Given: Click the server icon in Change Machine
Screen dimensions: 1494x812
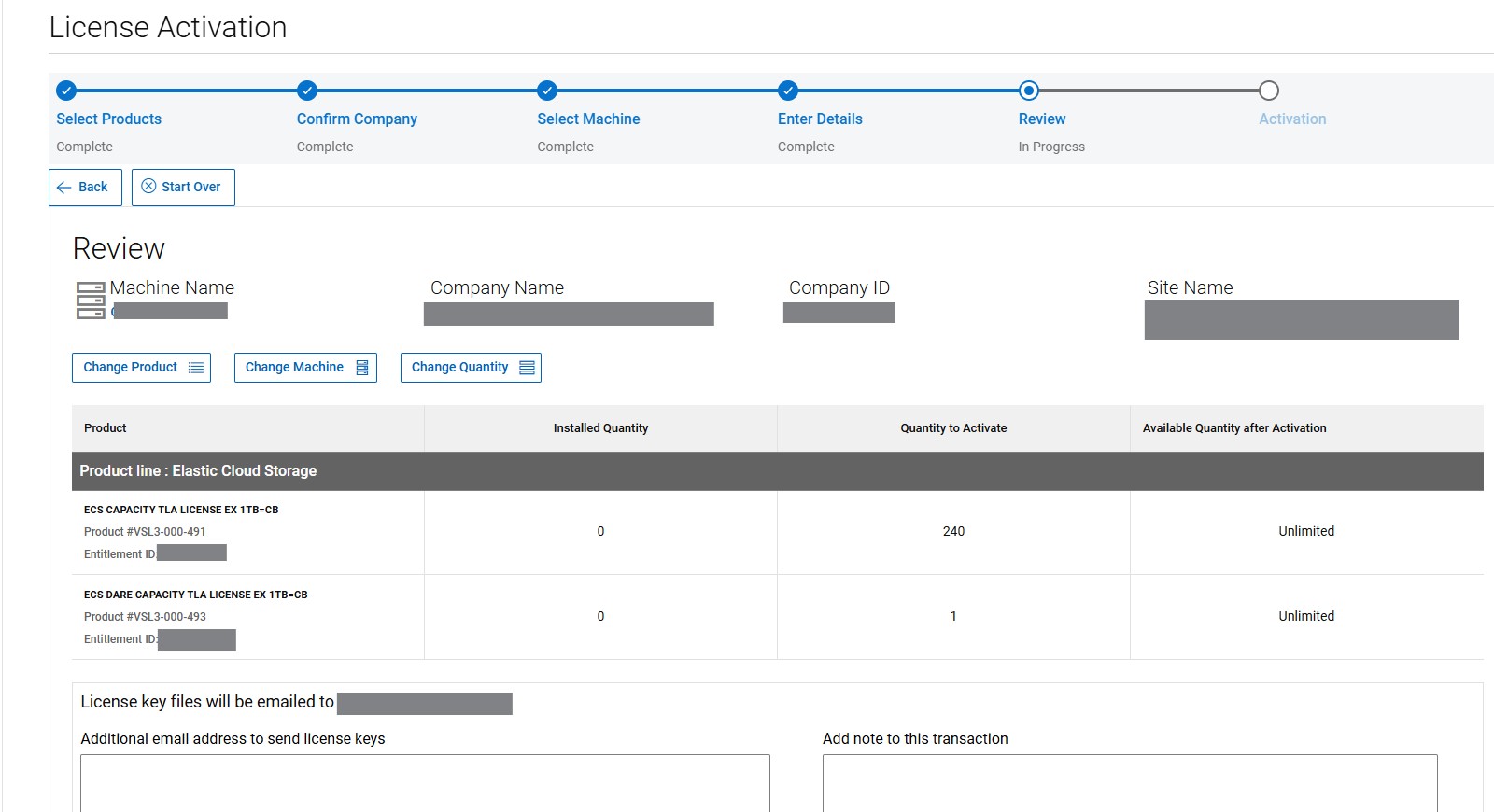Looking at the screenshot, I should pos(362,368).
